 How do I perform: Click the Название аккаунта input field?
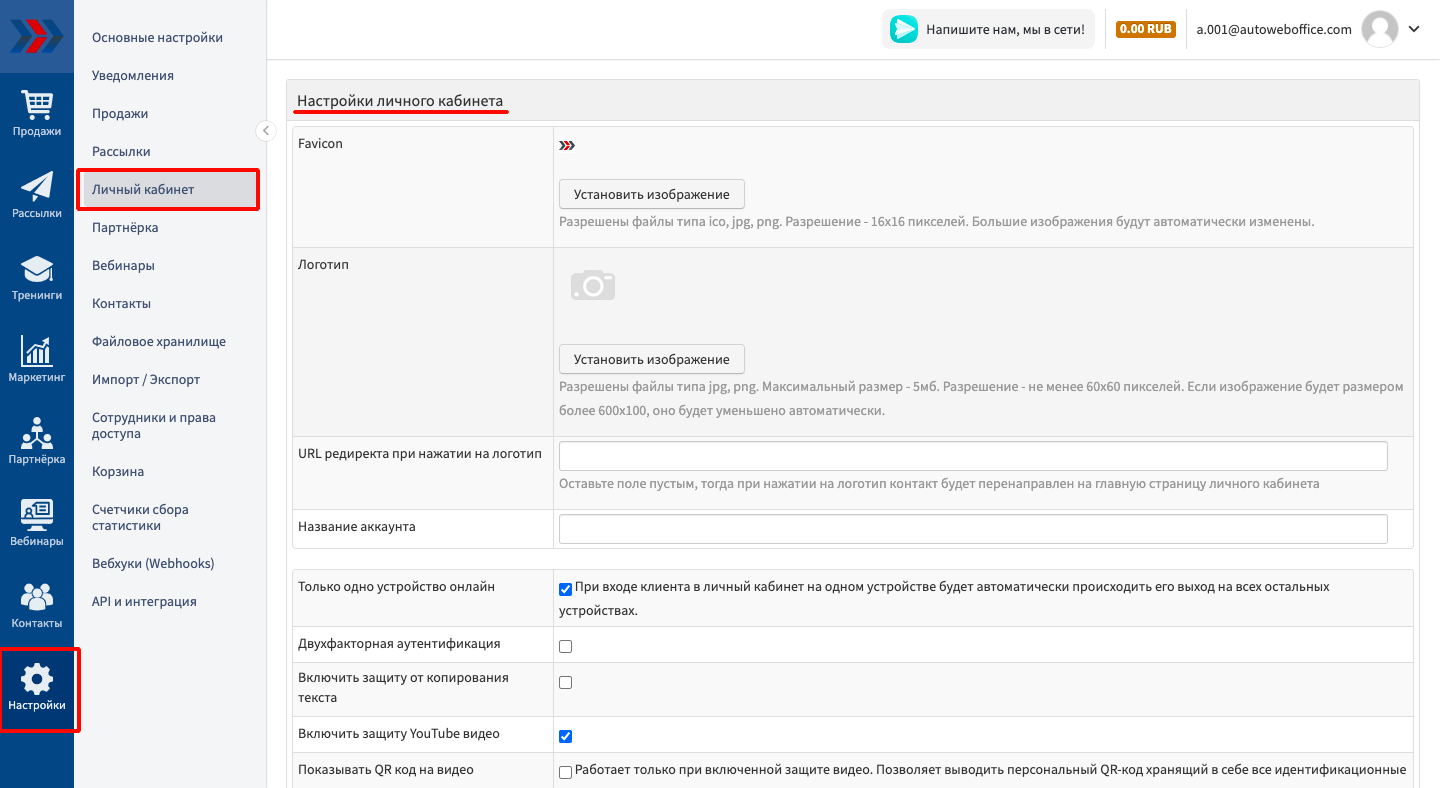coord(972,529)
